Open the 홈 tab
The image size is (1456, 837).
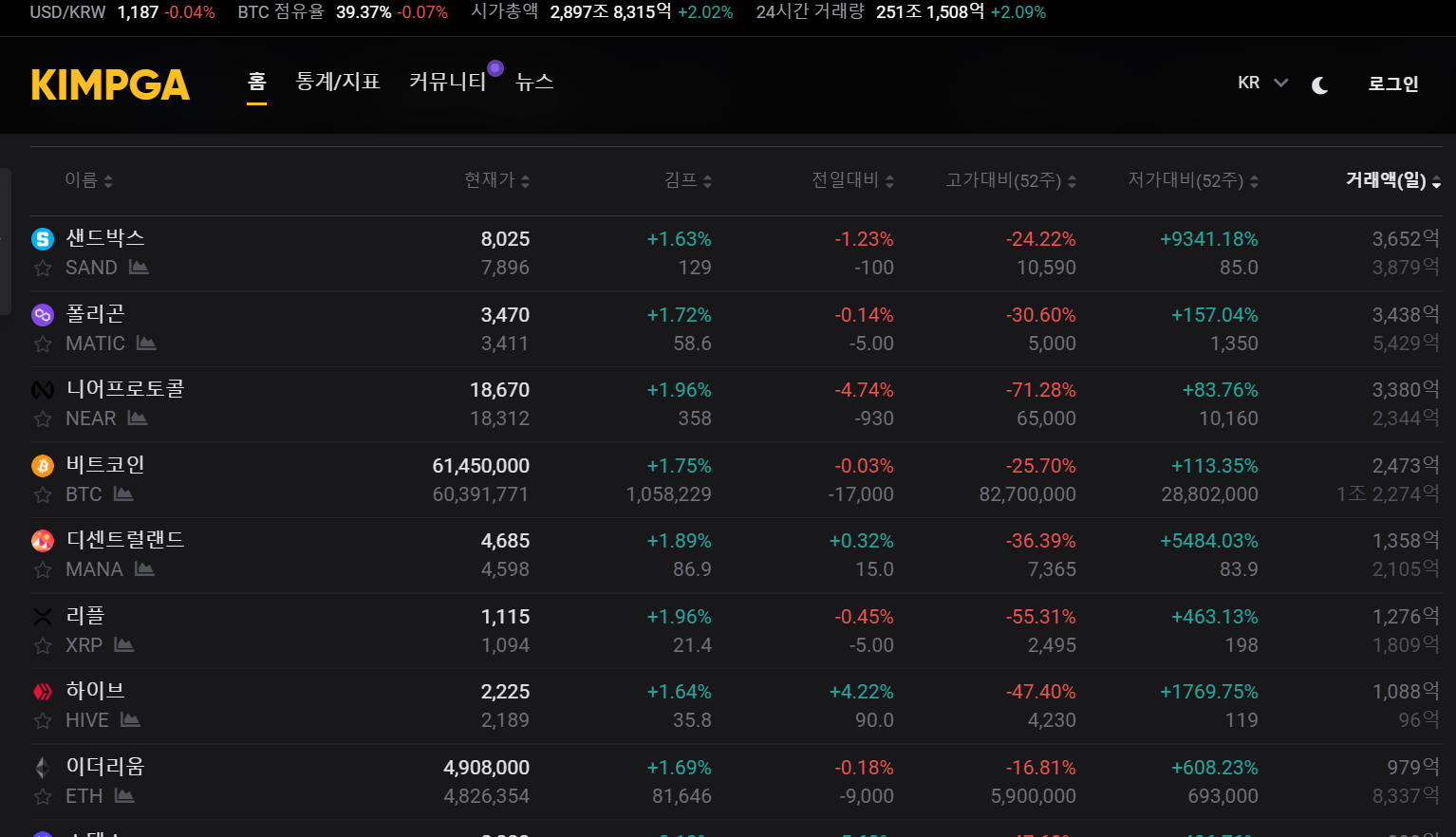256,82
